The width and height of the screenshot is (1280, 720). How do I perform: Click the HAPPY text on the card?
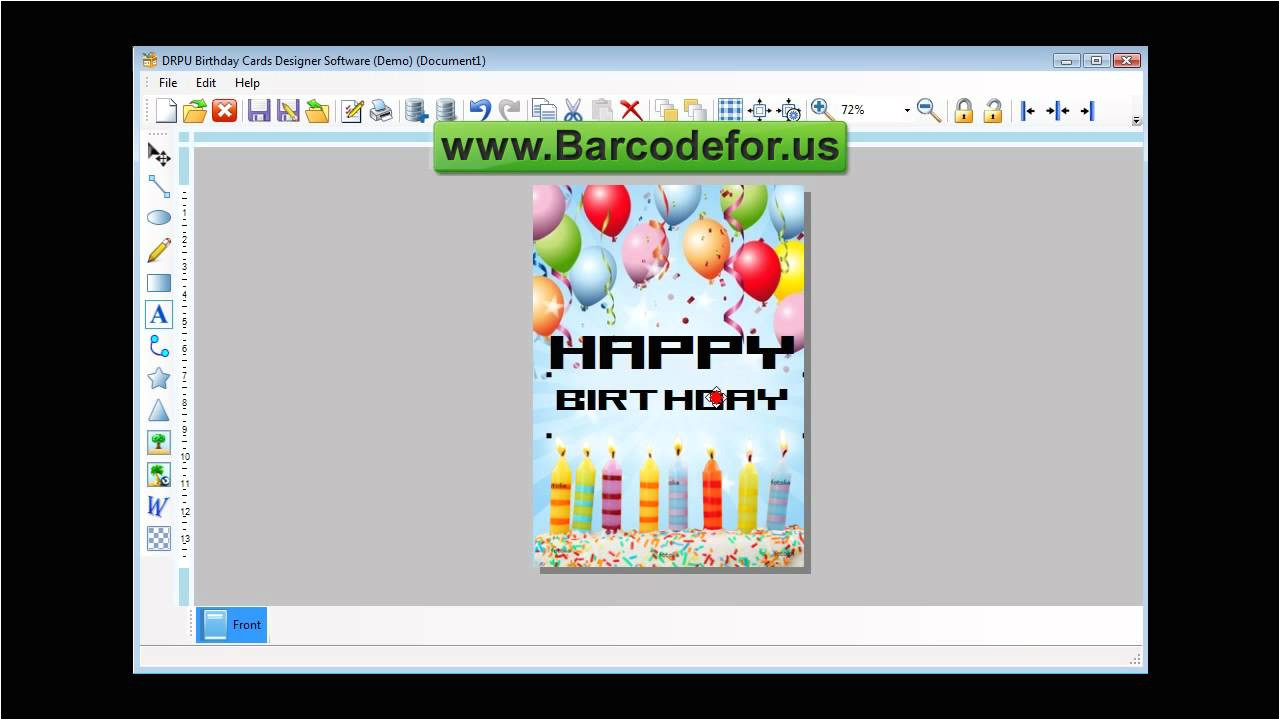pyautogui.click(x=671, y=354)
